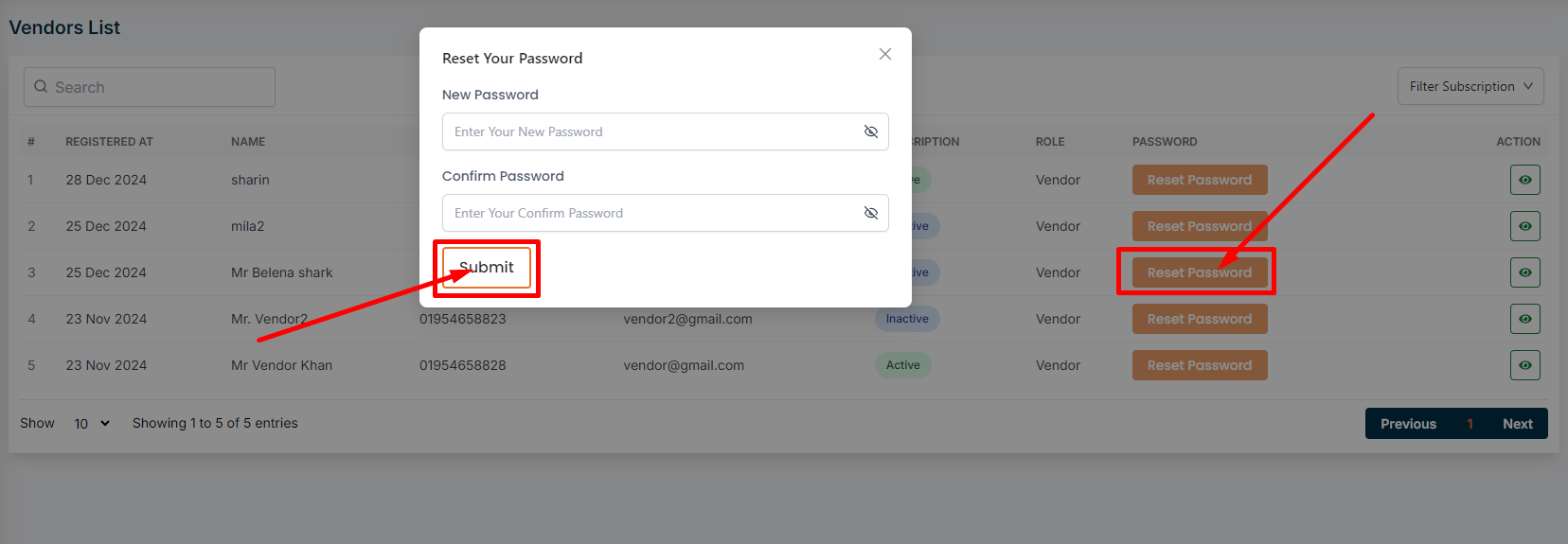Viewport: 1568px width, 544px height.
Task: Open eye icon for Mr Vendor Khan
Action: click(1524, 365)
